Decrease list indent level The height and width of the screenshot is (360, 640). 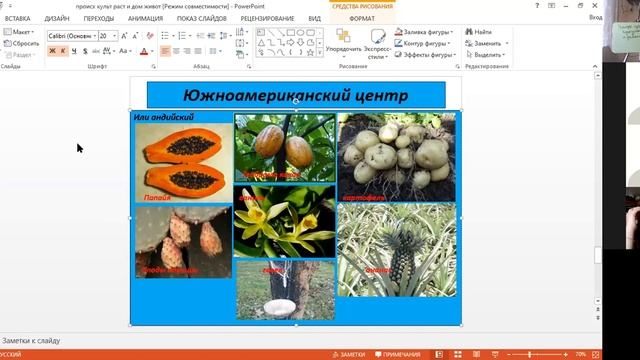coord(200,36)
